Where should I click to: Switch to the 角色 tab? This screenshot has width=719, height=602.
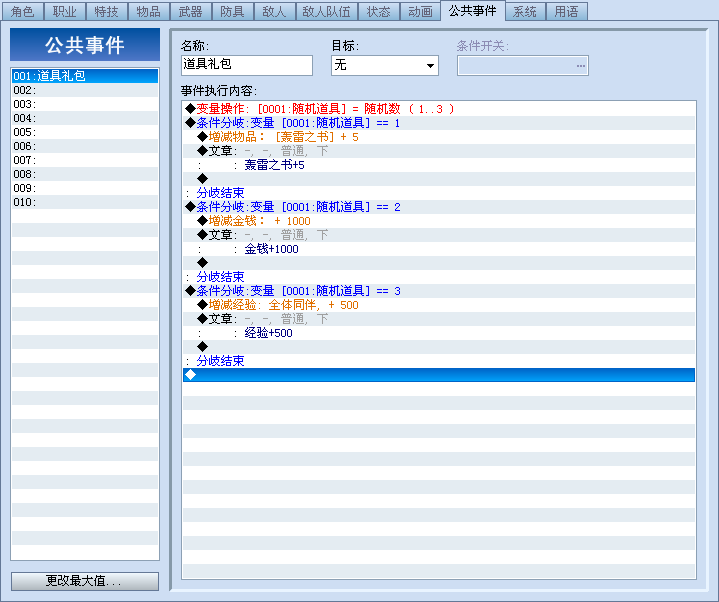tap(22, 11)
